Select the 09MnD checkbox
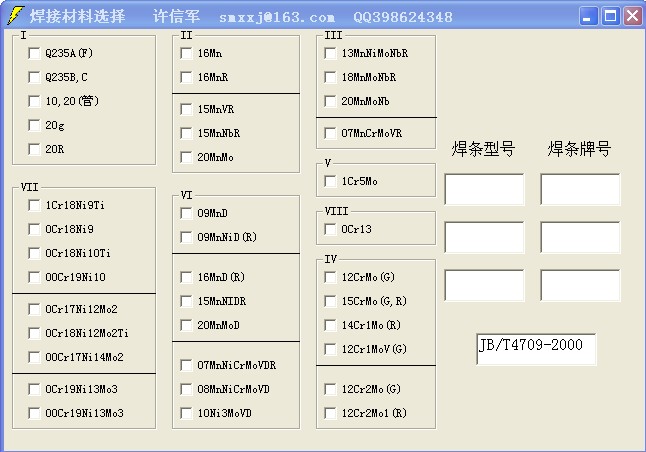646x452 pixels. click(x=186, y=213)
